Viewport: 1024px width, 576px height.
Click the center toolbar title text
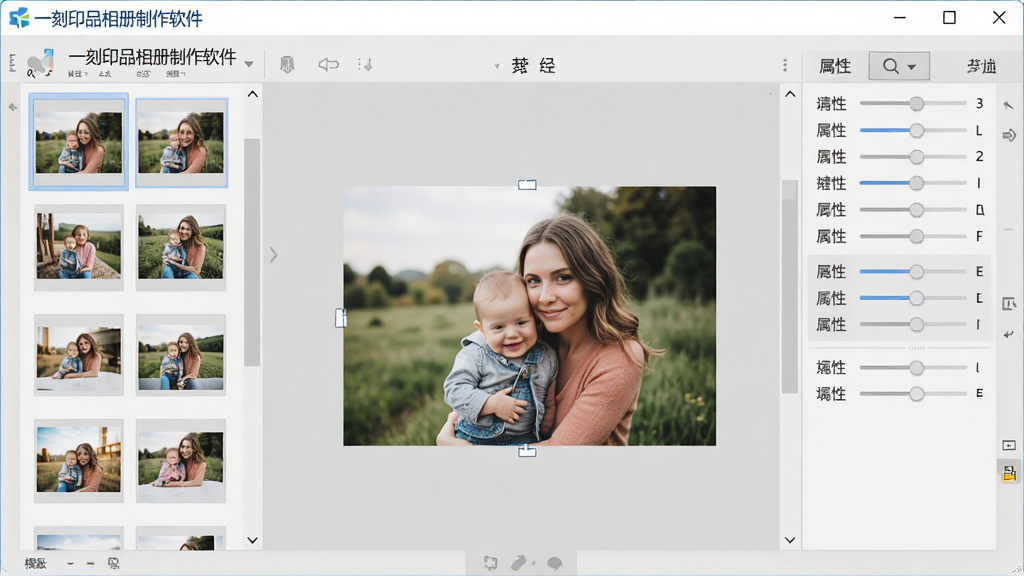533,65
